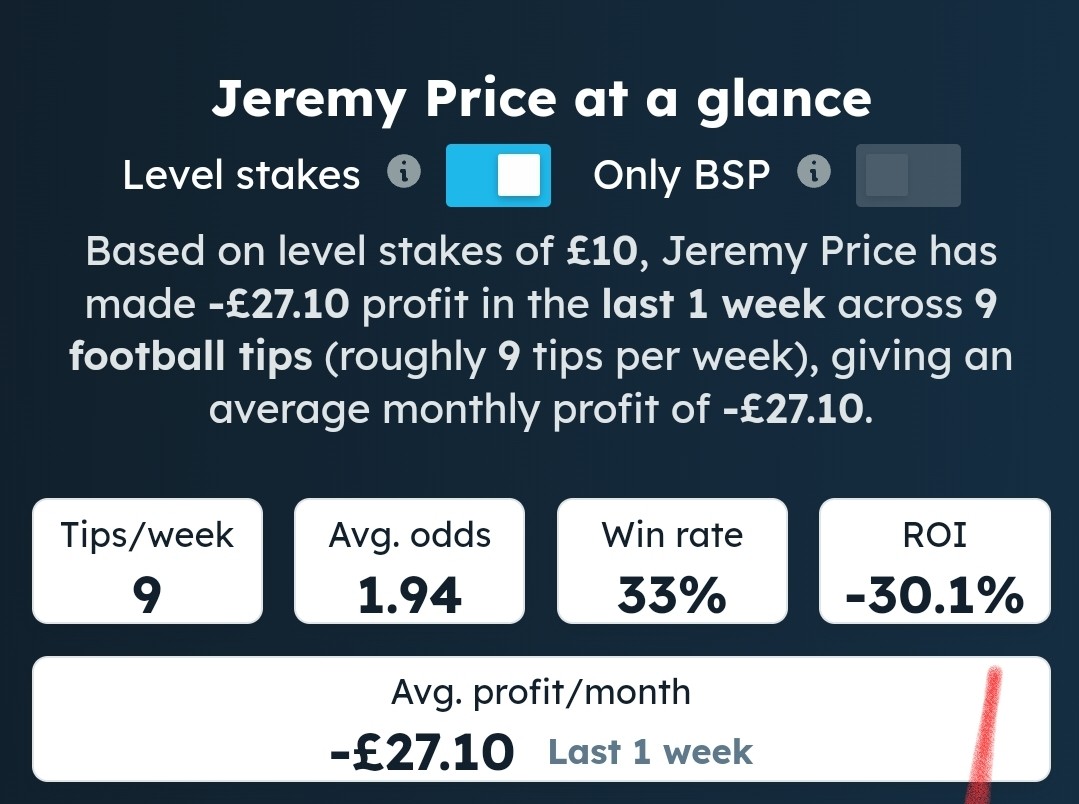Select the ROI stat card
Viewport: 1079px width, 804px height.
[x=934, y=561]
